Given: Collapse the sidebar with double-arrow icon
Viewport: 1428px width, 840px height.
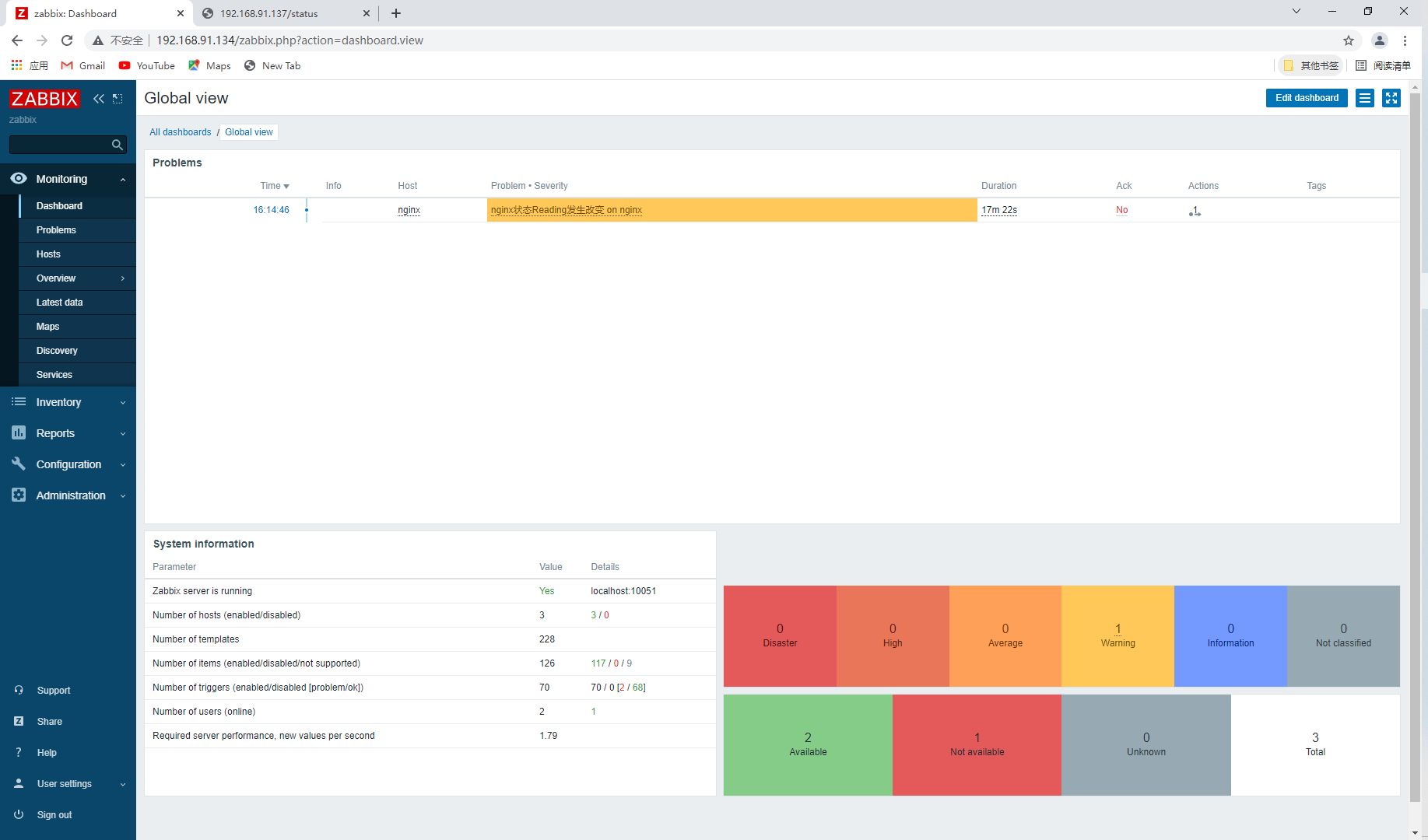Looking at the screenshot, I should (x=99, y=99).
